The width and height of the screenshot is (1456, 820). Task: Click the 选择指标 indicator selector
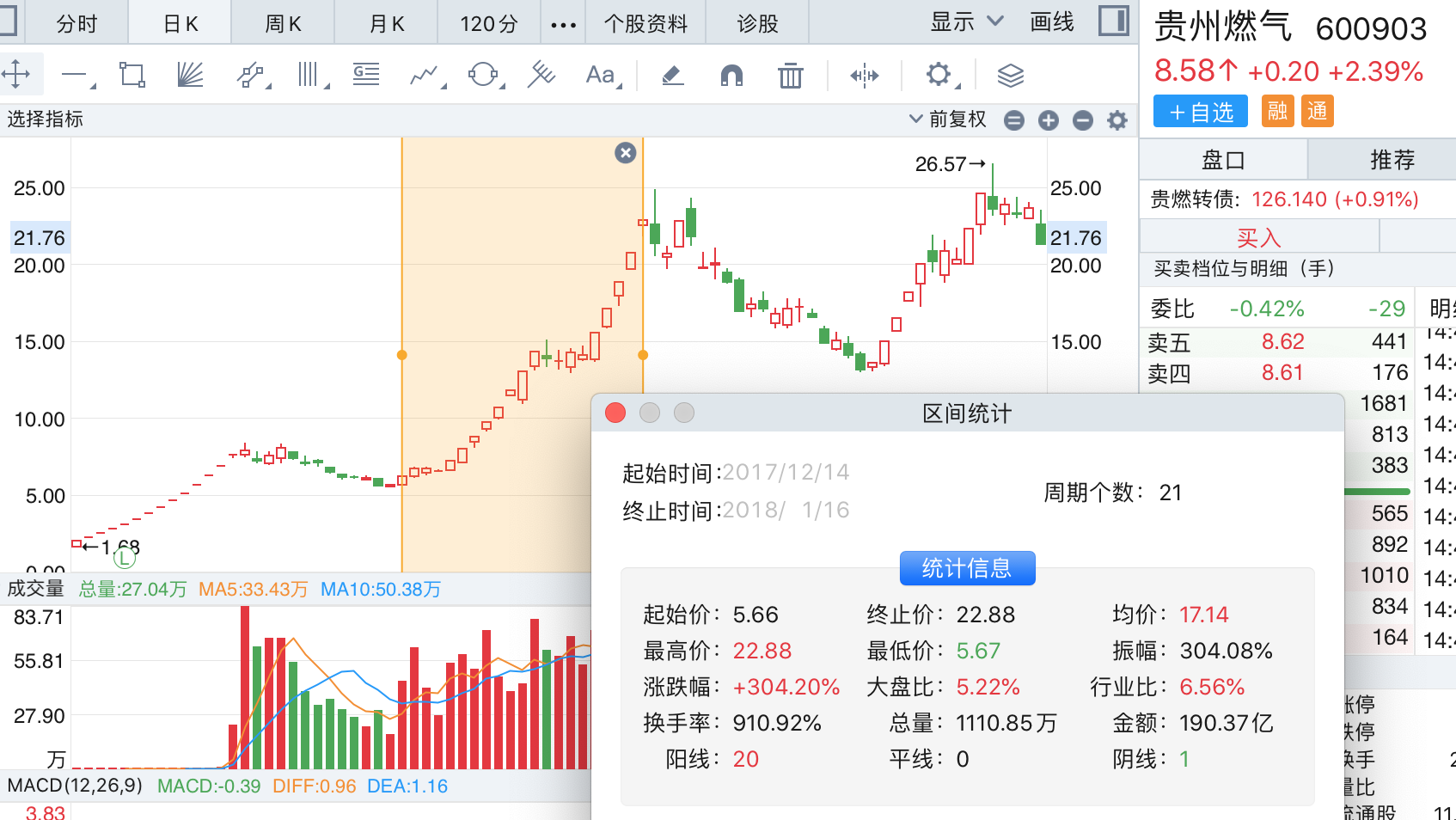click(x=46, y=119)
